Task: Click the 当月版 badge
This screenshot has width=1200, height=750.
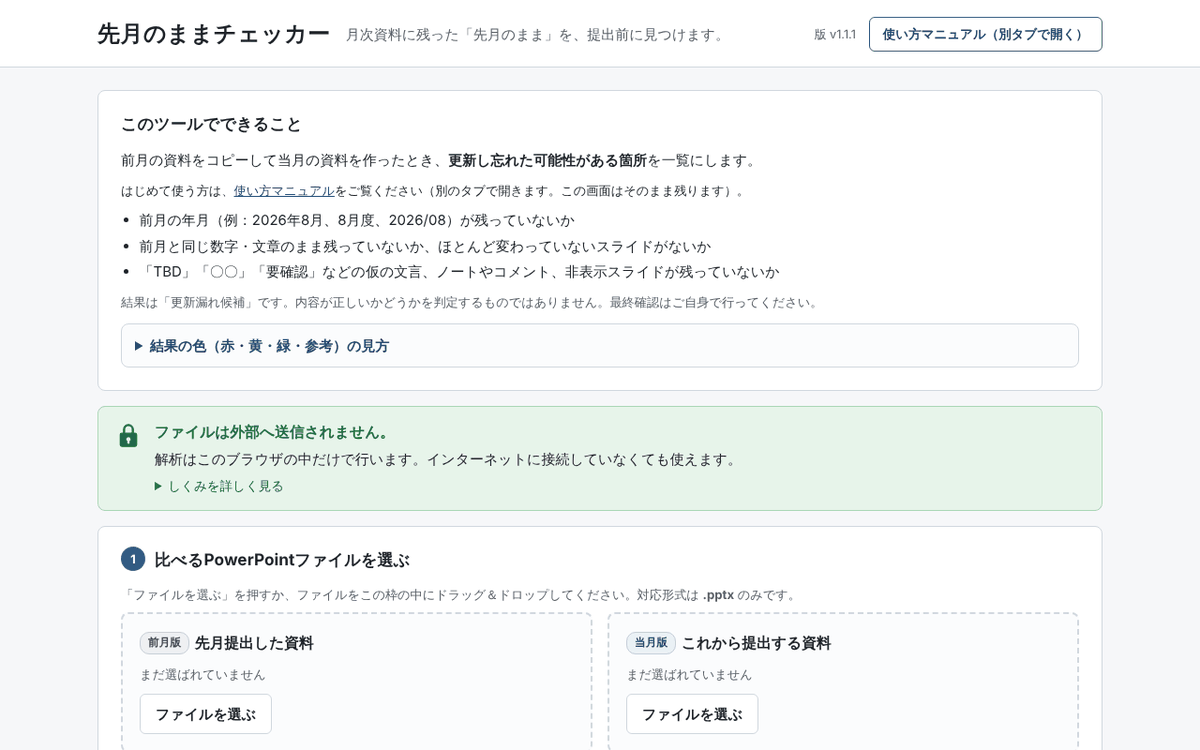Action: [x=651, y=643]
